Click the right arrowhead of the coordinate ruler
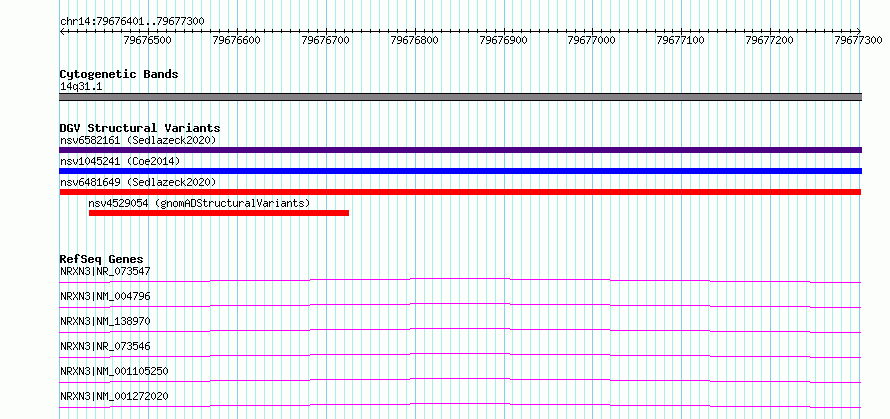 pyautogui.click(x=859, y=31)
